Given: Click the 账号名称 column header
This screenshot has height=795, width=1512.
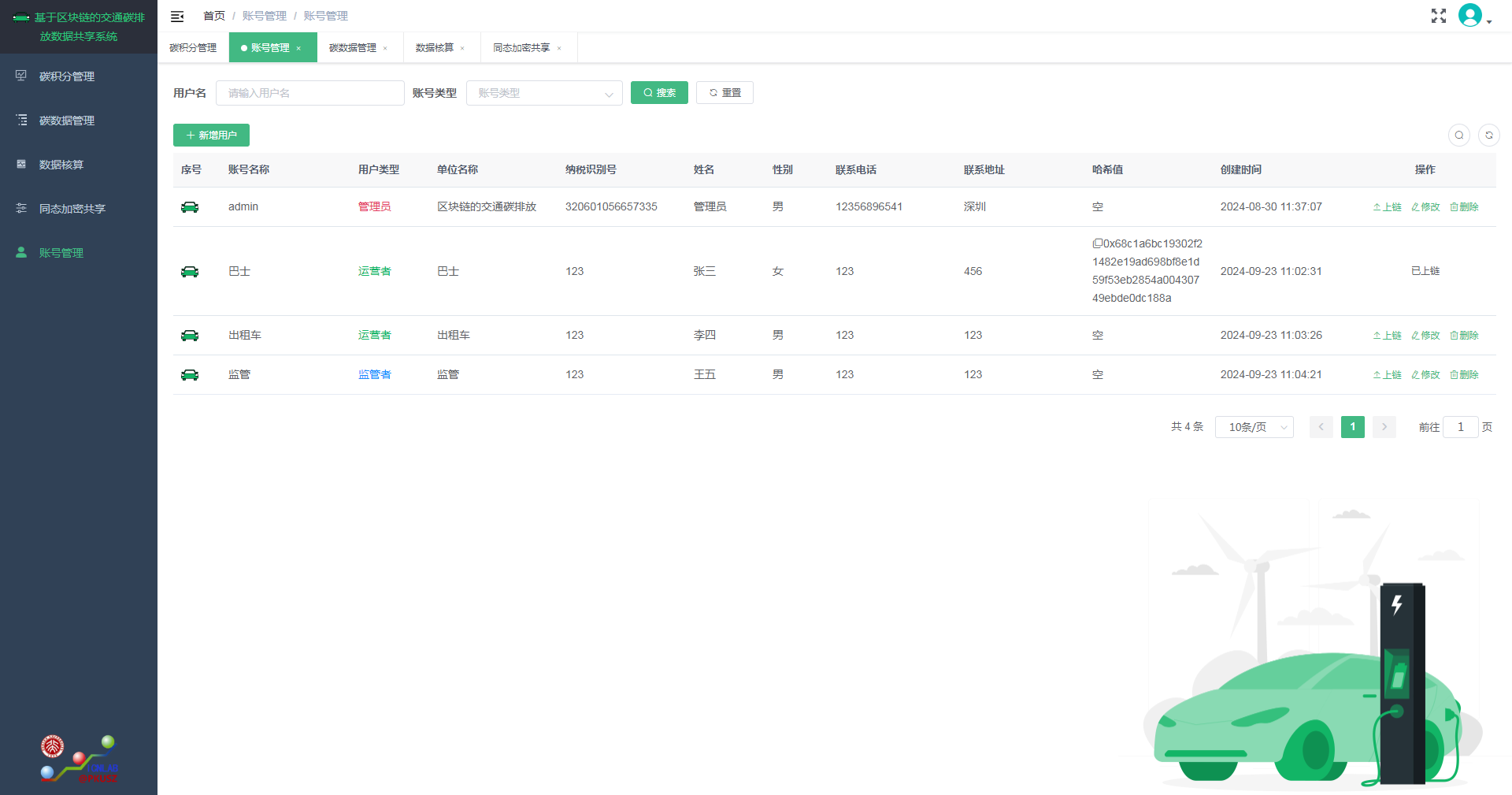Looking at the screenshot, I should 249,170.
